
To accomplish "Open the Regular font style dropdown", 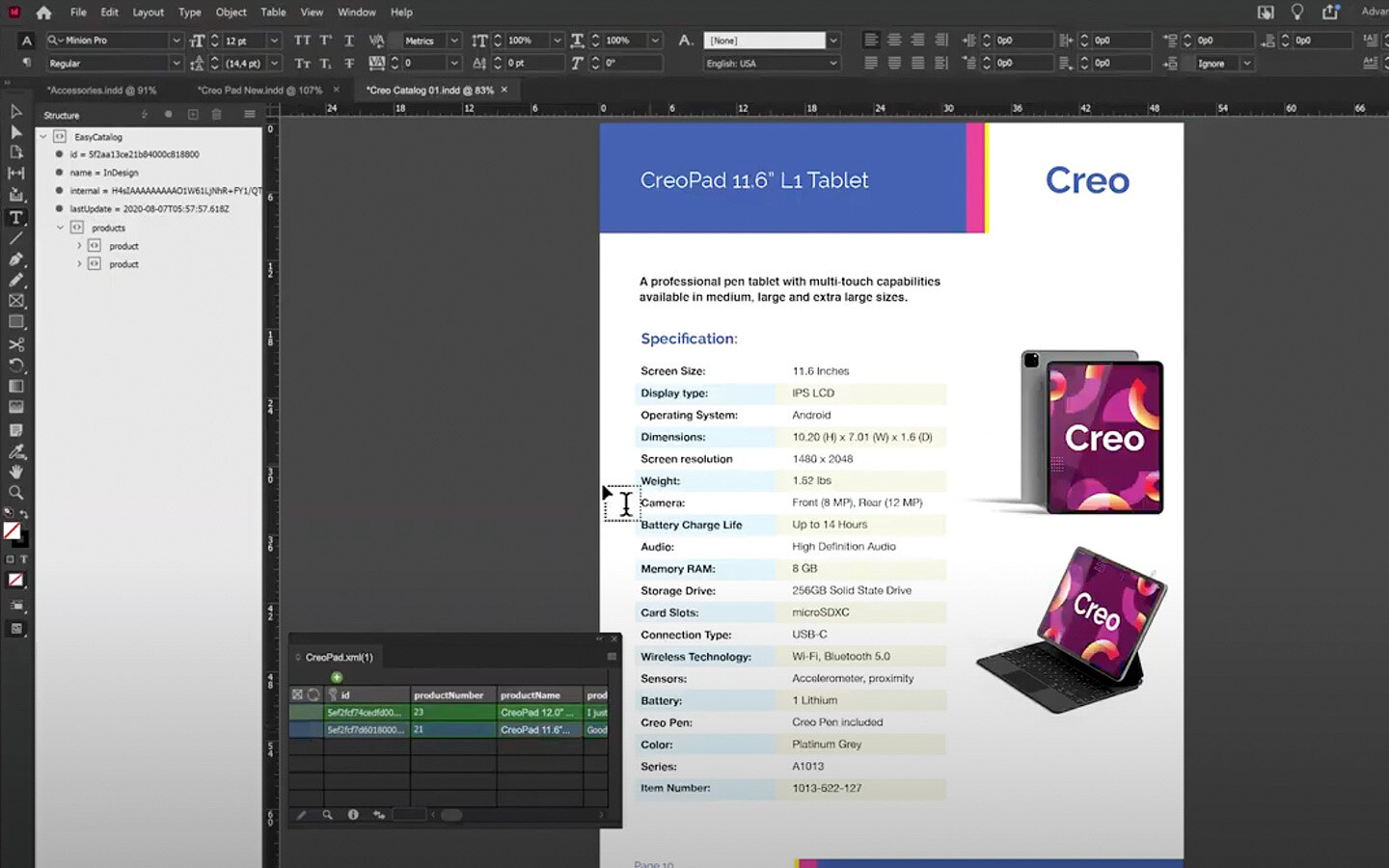I will pos(177,63).
